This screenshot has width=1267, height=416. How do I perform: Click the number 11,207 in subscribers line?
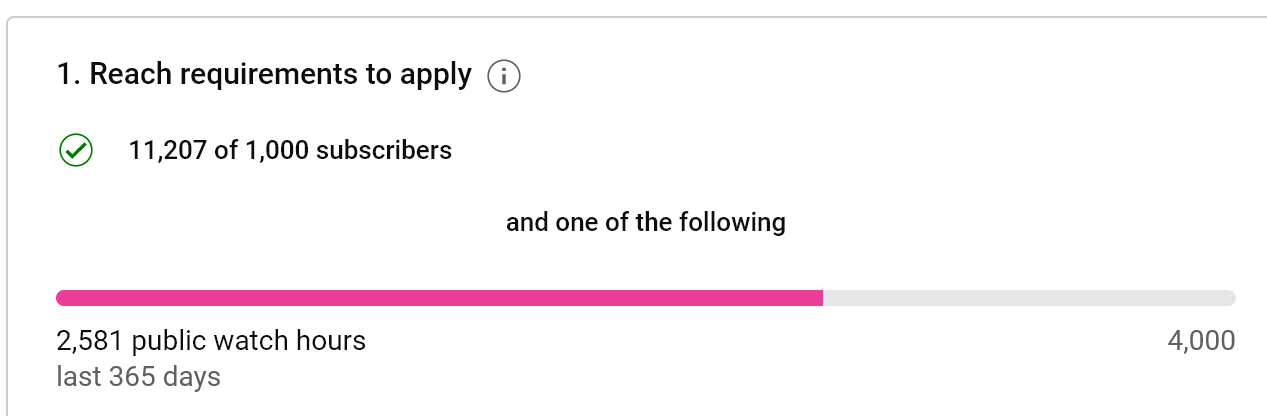point(168,151)
